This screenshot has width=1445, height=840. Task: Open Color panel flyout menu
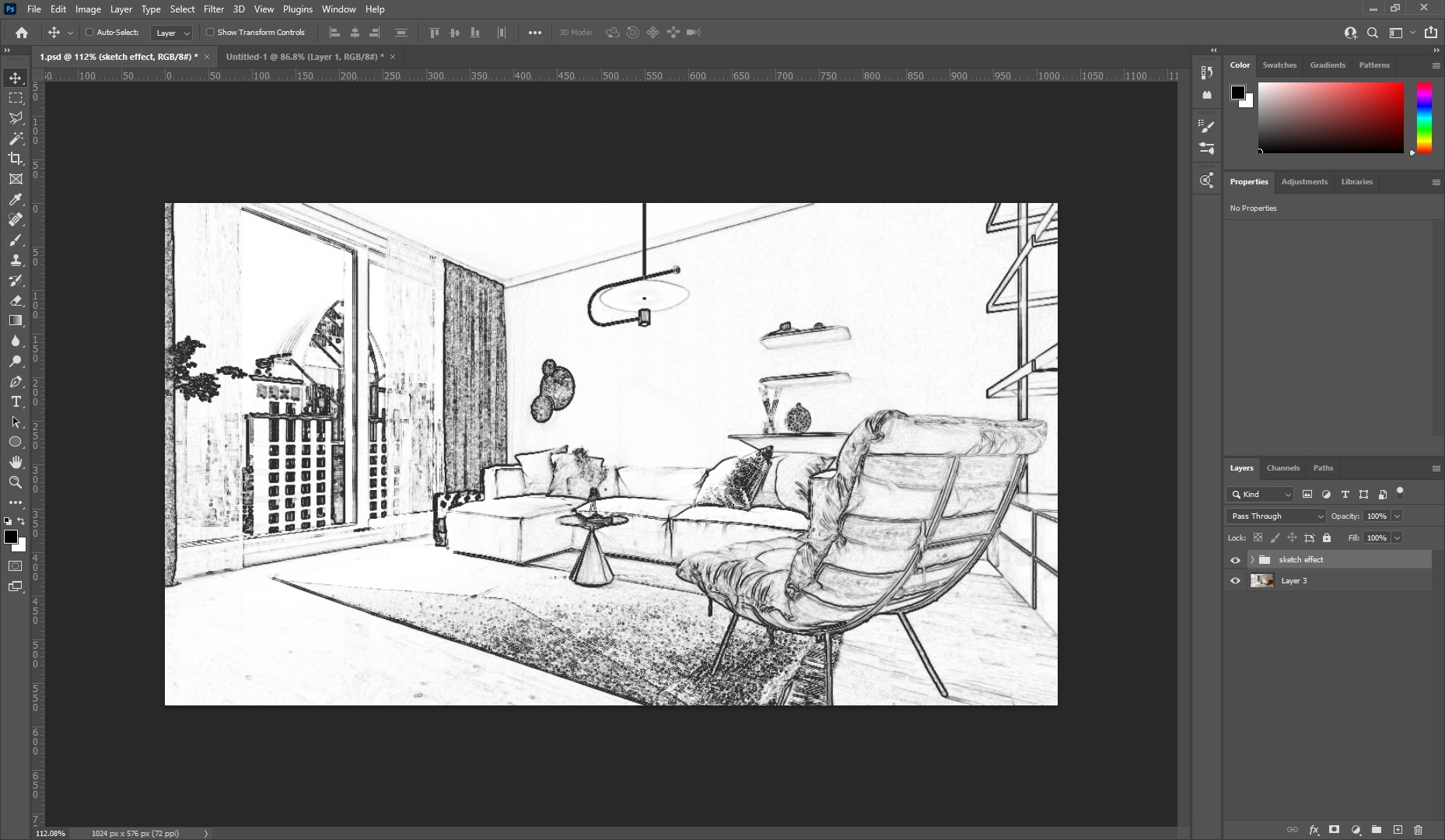[1436, 65]
